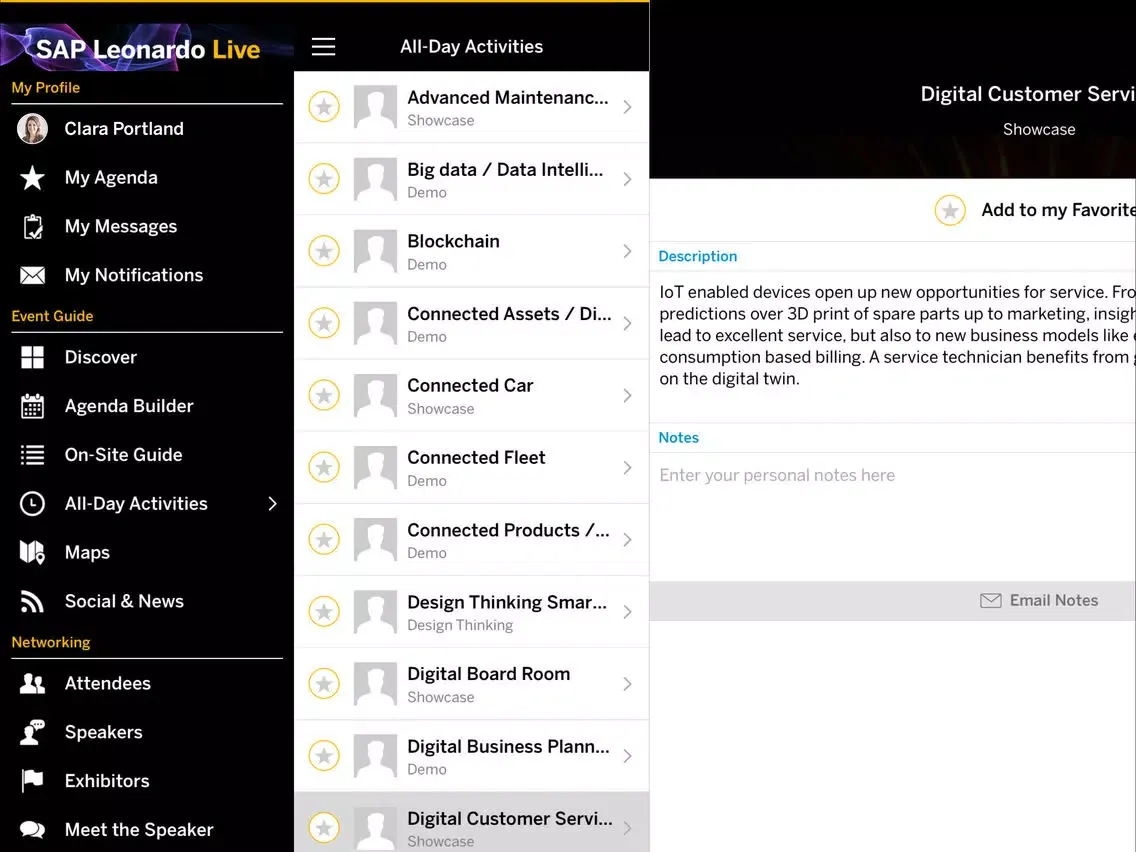Click the personal notes input field
Viewport: 1136px width, 852px height.
tap(893, 517)
